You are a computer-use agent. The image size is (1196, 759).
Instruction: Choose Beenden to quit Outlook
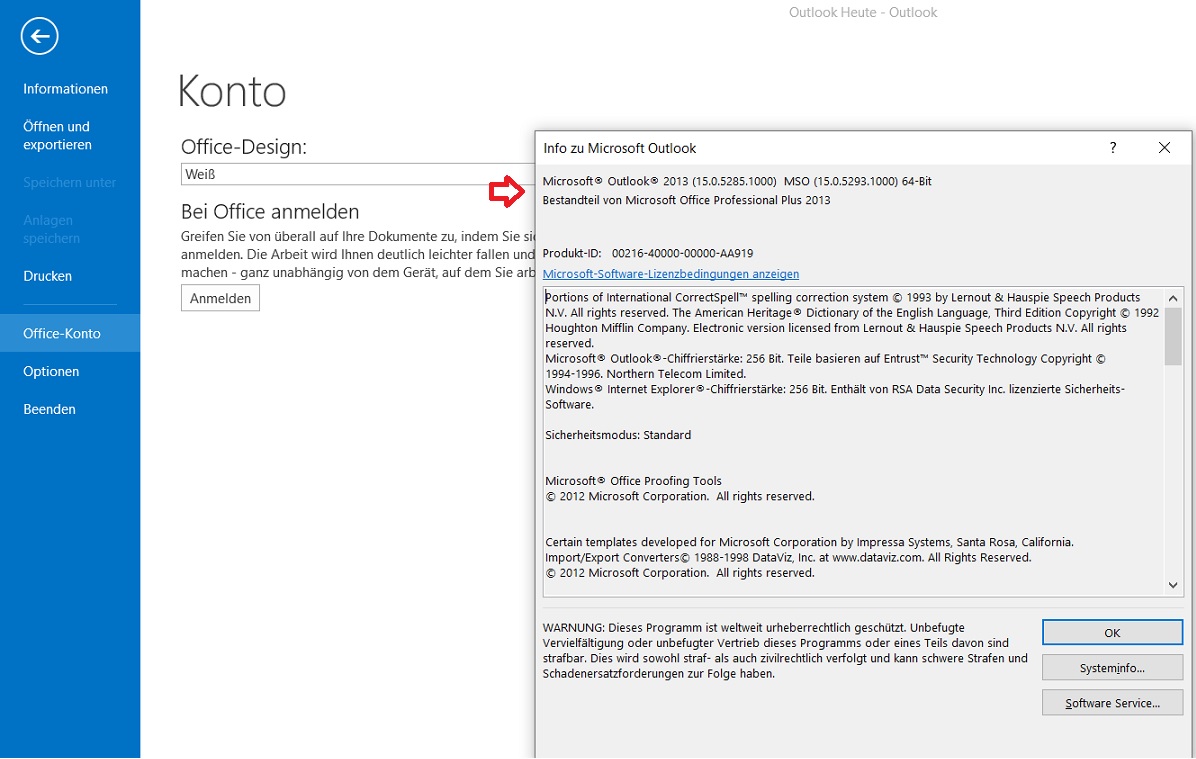(x=50, y=410)
